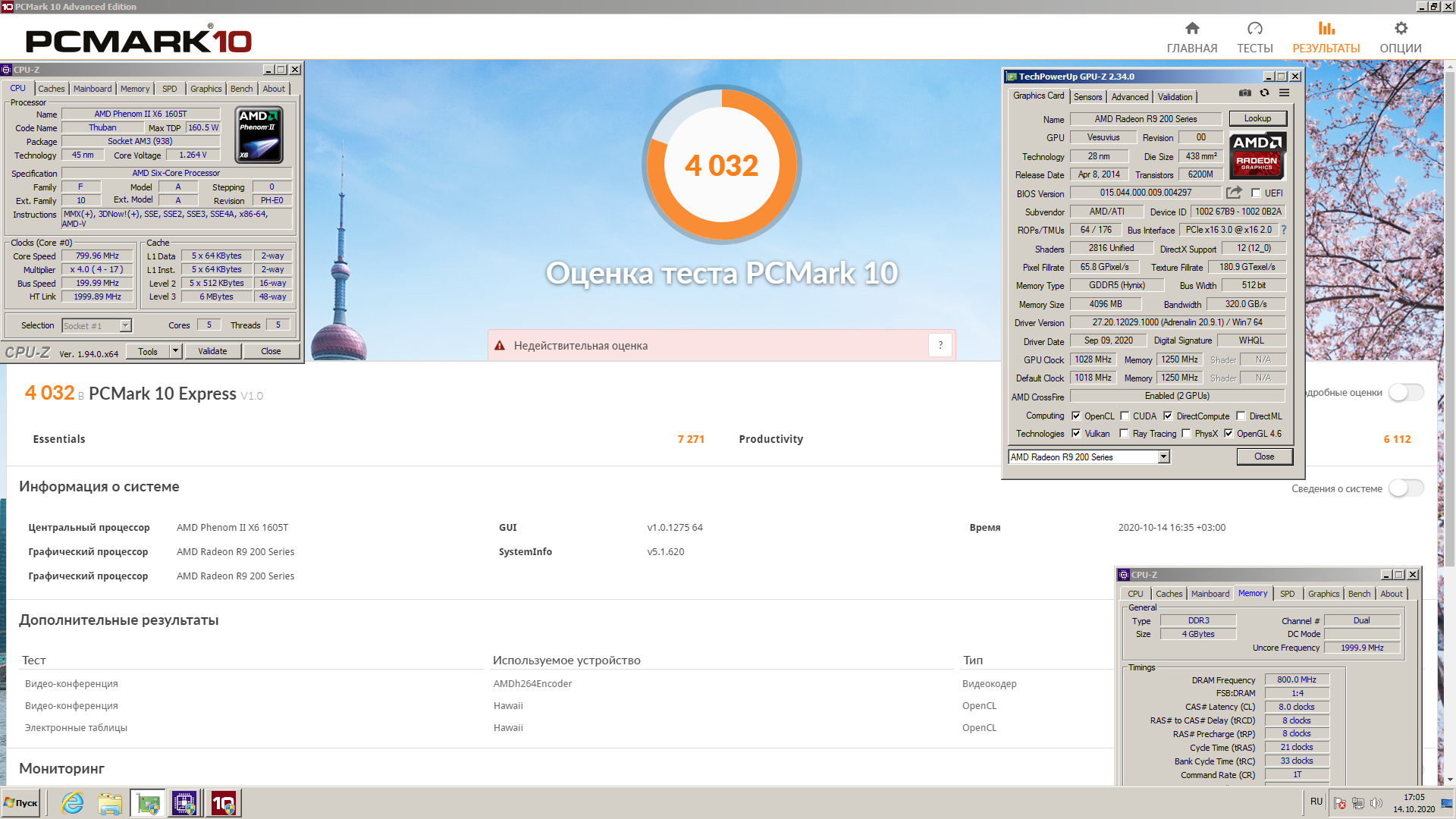Toggle the Vulkan checkbox
1456x819 pixels.
pos(1076,434)
